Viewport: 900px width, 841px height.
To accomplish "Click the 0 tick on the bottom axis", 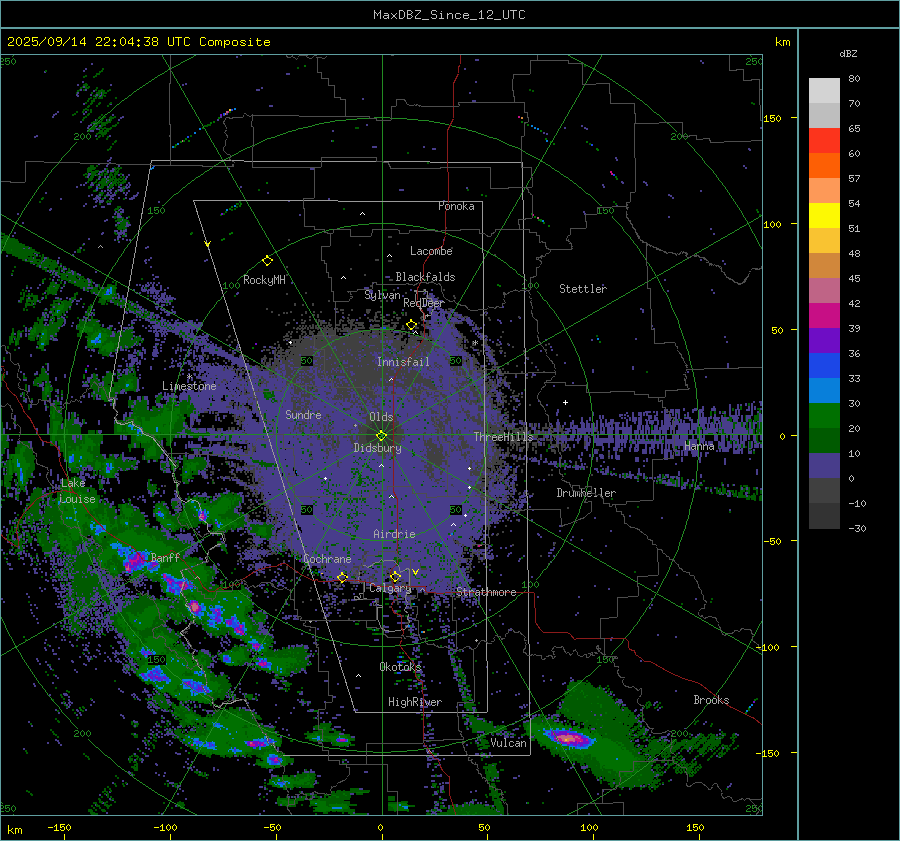I will [381, 828].
